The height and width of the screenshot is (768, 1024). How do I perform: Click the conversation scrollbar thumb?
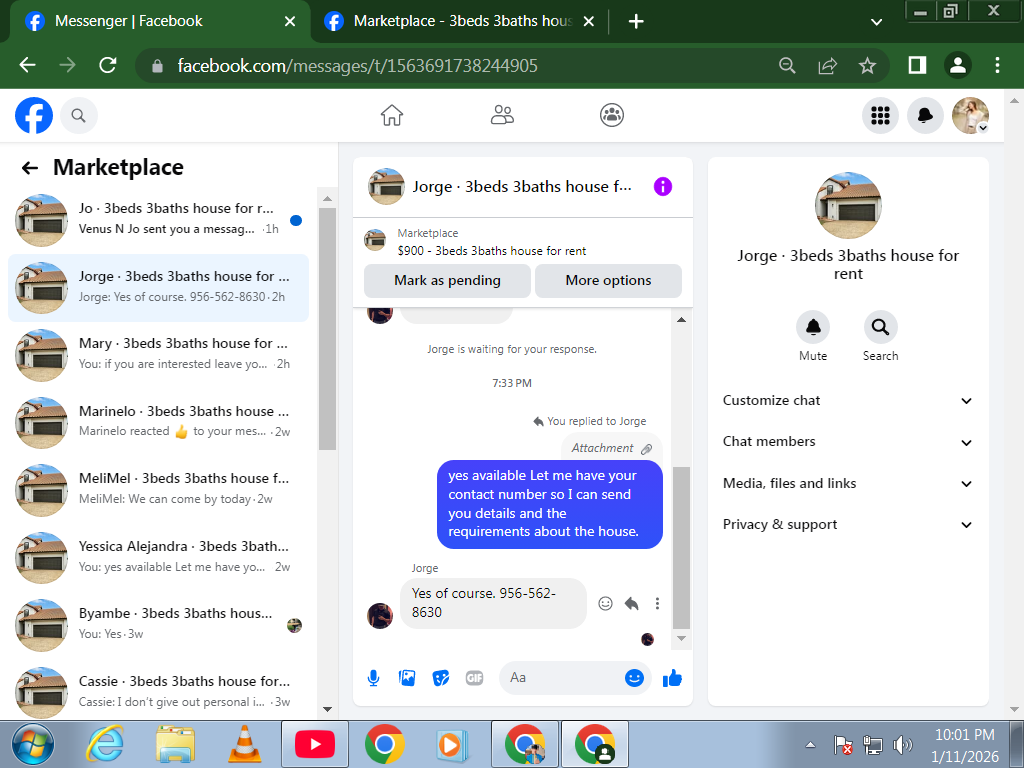(x=681, y=548)
